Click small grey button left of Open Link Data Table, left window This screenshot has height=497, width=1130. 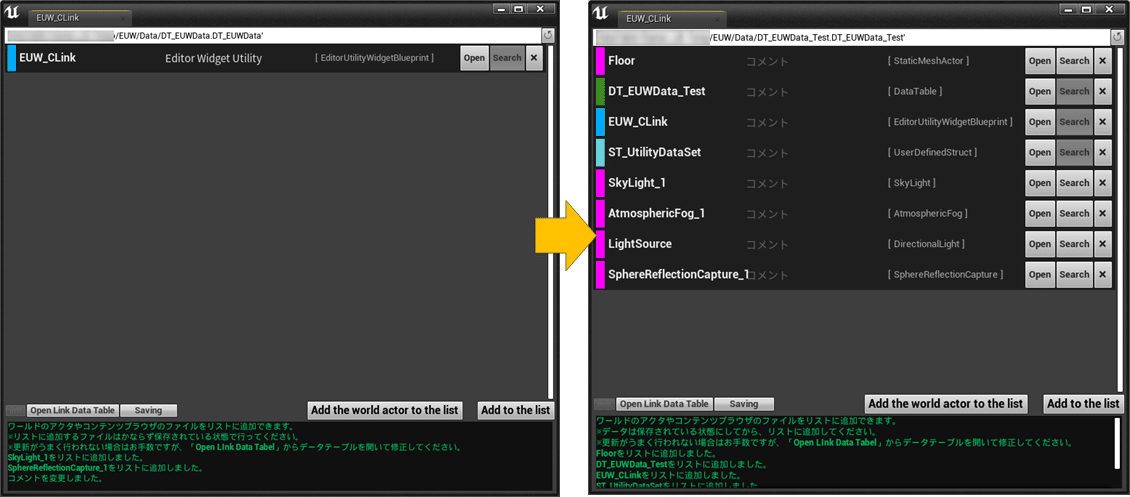coord(15,411)
